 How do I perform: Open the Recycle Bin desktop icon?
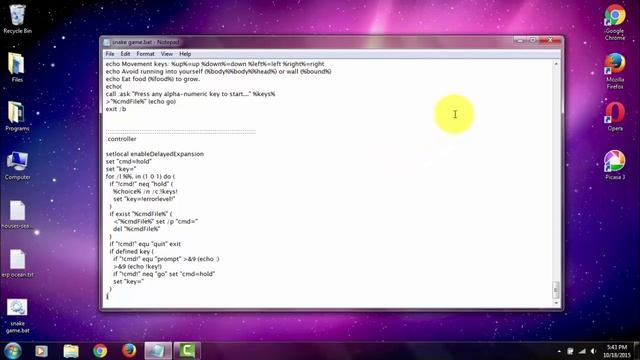[17, 19]
